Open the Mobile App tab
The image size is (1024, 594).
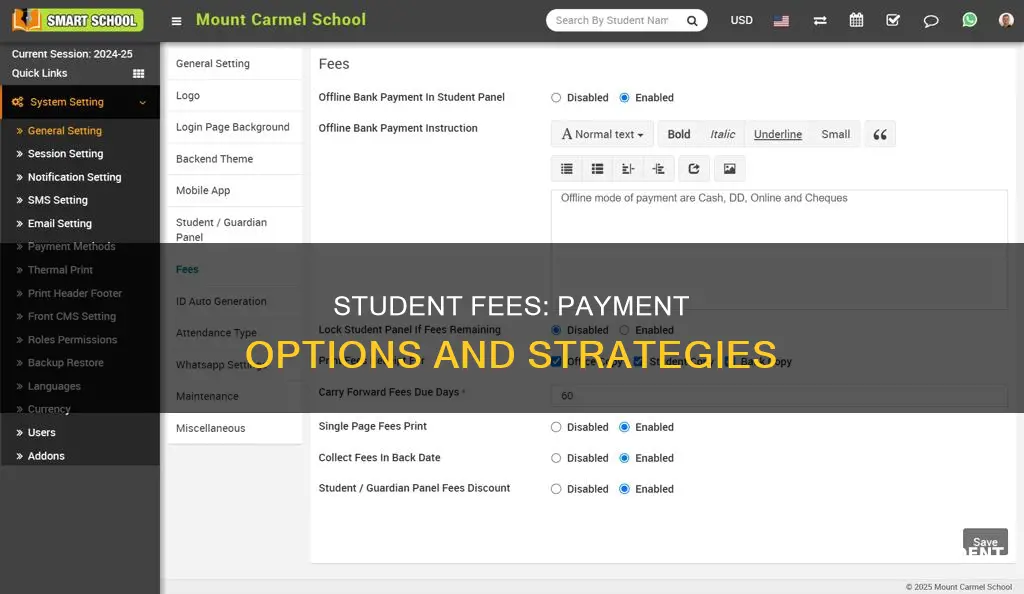point(234,191)
